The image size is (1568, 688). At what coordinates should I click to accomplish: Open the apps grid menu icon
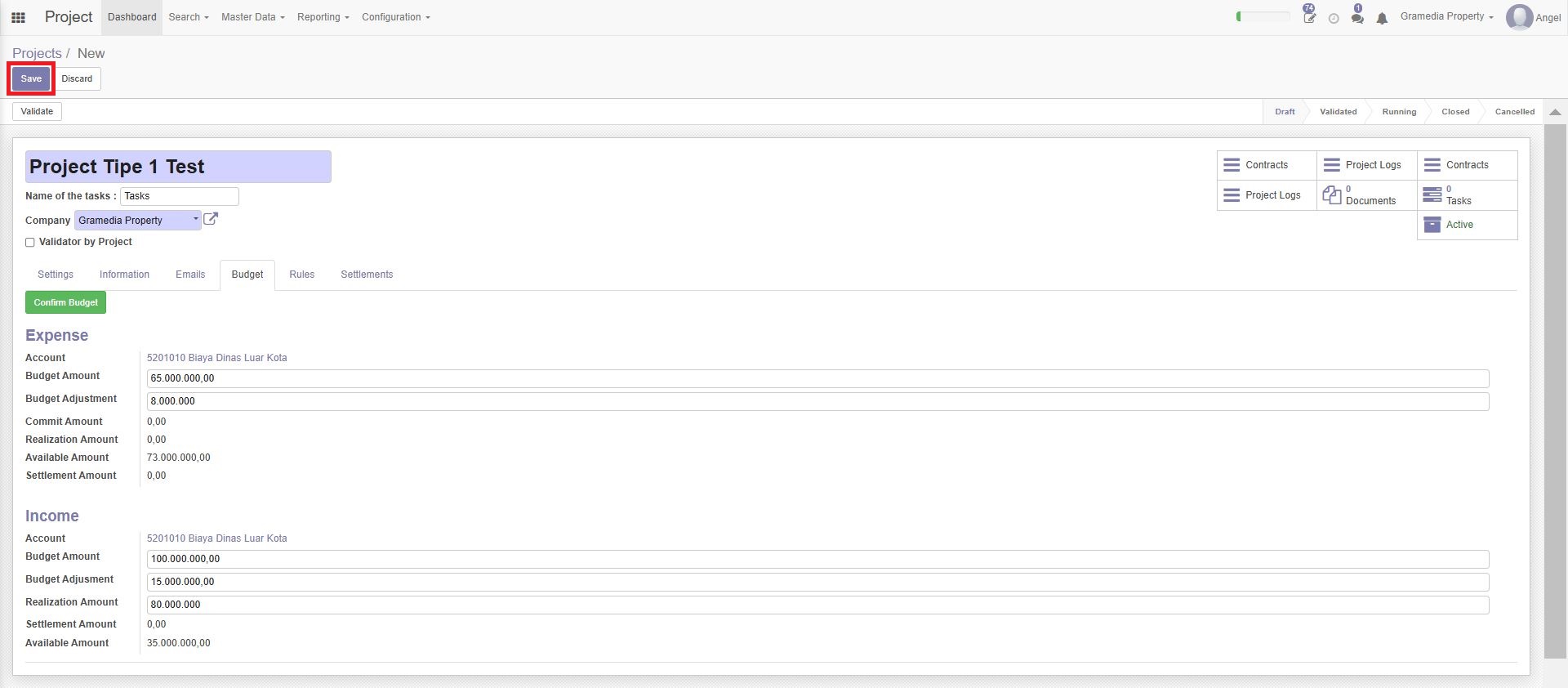pyautogui.click(x=18, y=17)
